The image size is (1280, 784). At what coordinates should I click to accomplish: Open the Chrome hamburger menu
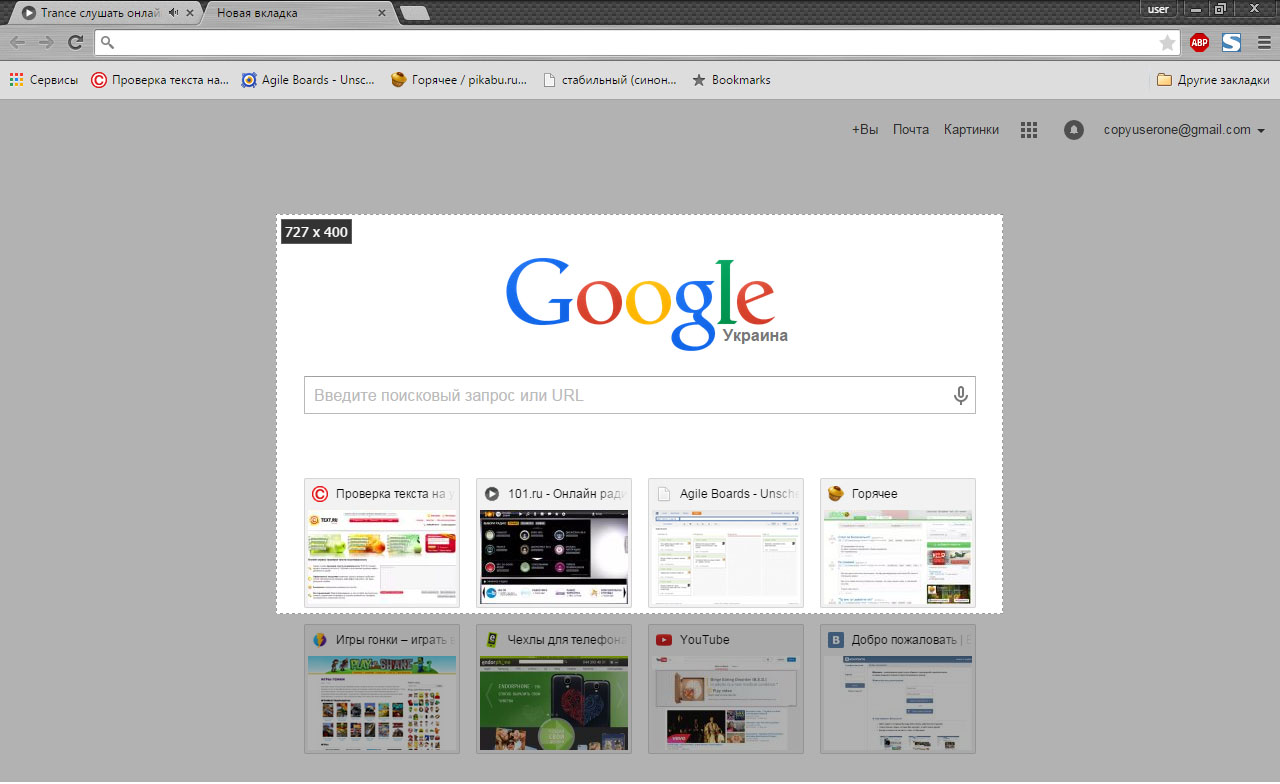(1263, 42)
